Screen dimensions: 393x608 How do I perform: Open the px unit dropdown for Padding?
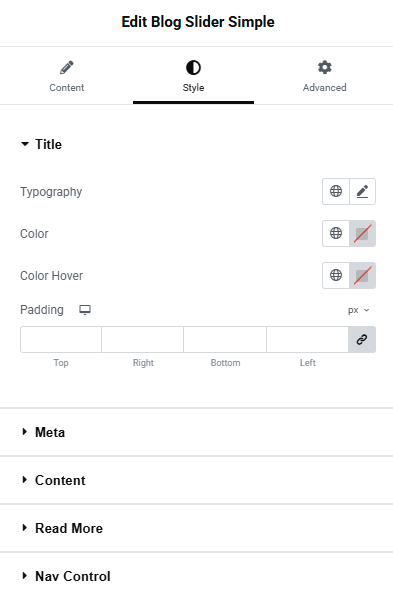pyautogui.click(x=359, y=310)
